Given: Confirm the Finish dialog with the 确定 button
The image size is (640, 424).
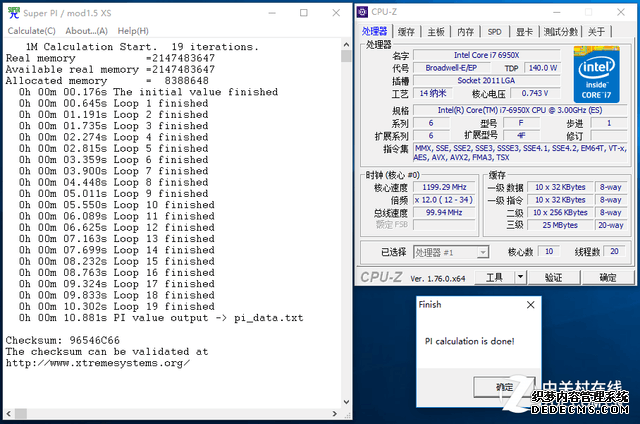Looking at the screenshot, I should (504, 386).
